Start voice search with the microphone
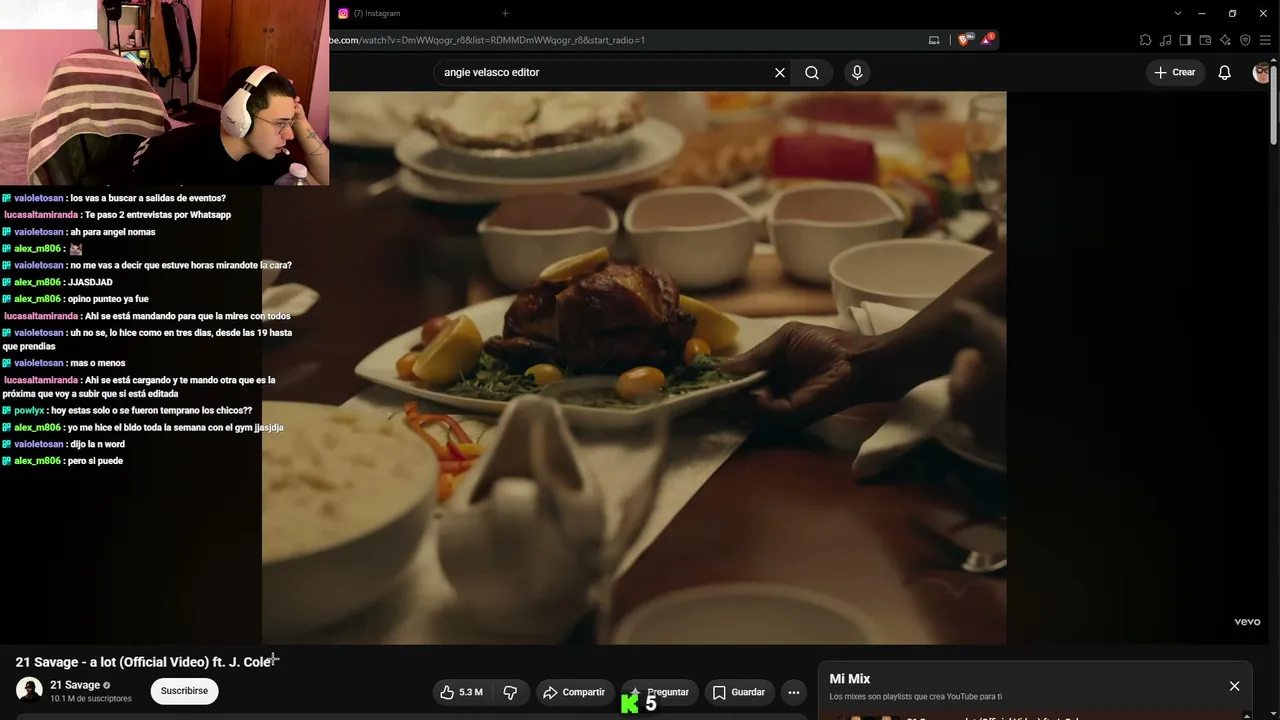This screenshot has width=1280, height=720. [857, 73]
